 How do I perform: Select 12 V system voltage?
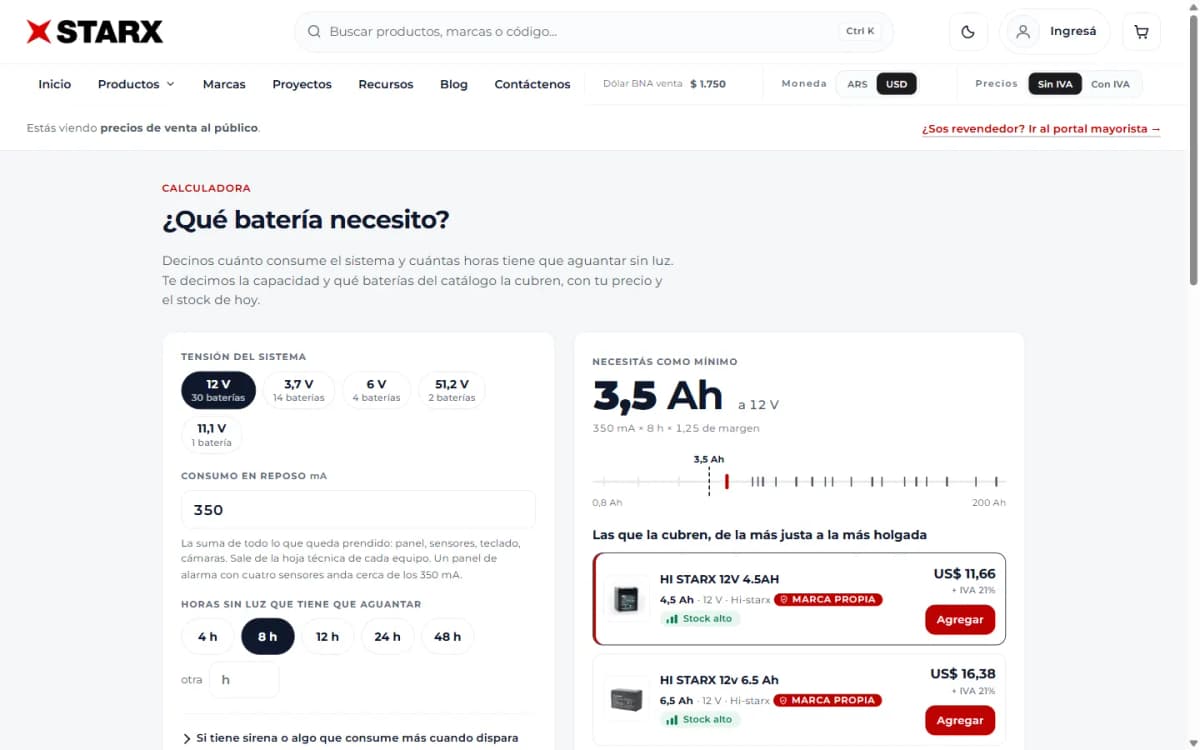[x=218, y=390]
